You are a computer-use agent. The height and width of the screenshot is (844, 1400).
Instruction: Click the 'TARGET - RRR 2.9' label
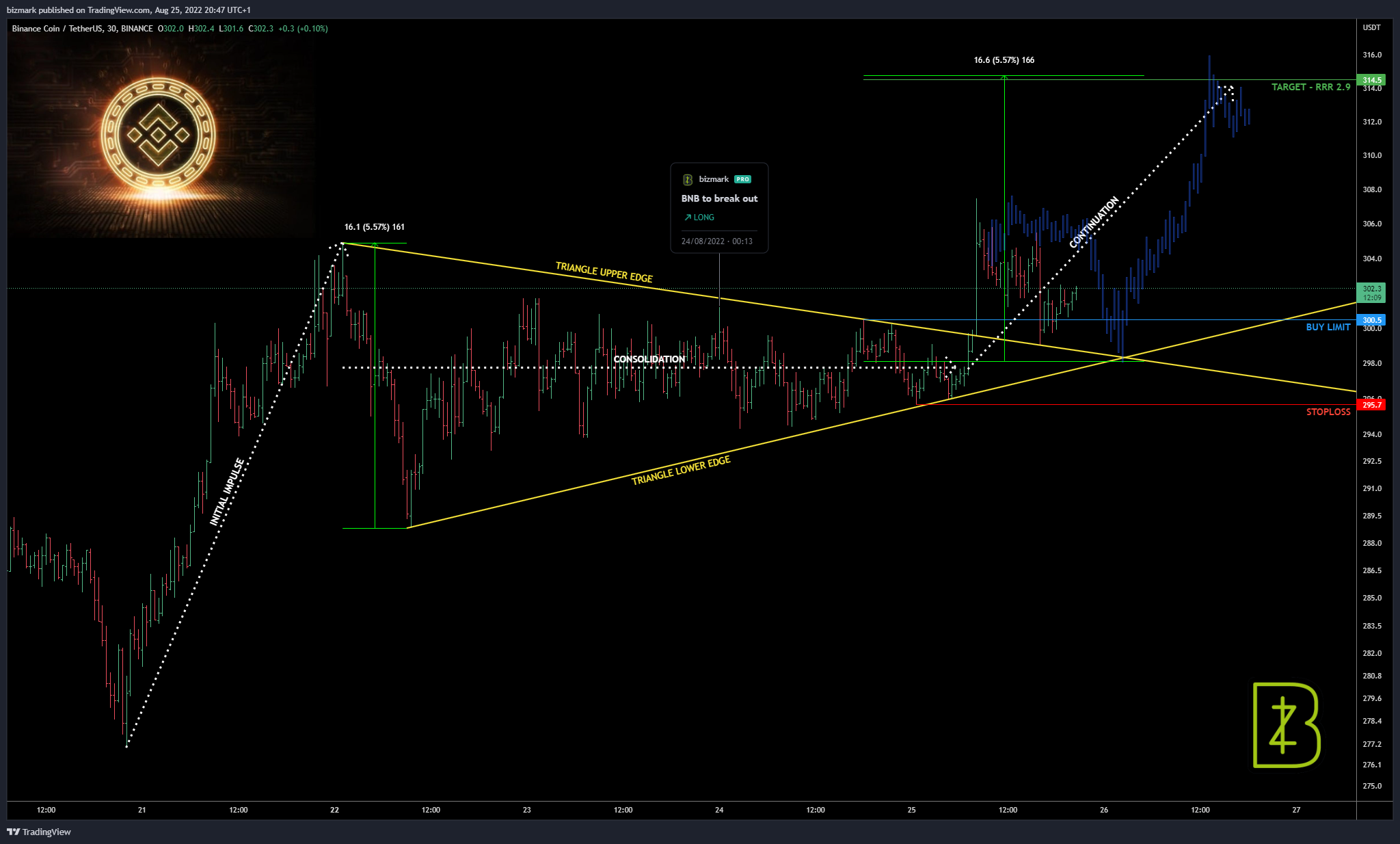pyautogui.click(x=1310, y=87)
